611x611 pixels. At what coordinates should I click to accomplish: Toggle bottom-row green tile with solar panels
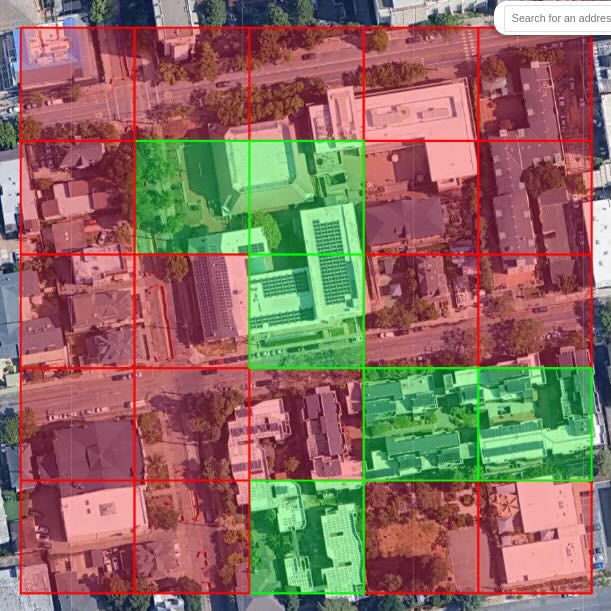click(307, 537)
